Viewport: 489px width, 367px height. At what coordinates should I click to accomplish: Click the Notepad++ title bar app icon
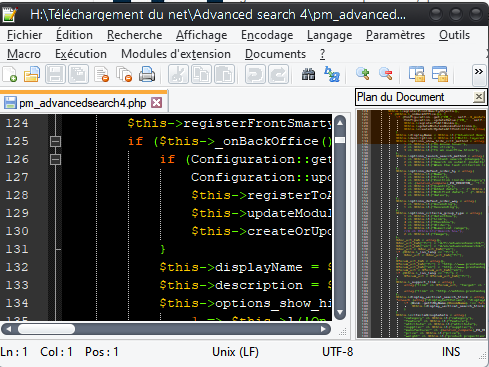point(10,14)
